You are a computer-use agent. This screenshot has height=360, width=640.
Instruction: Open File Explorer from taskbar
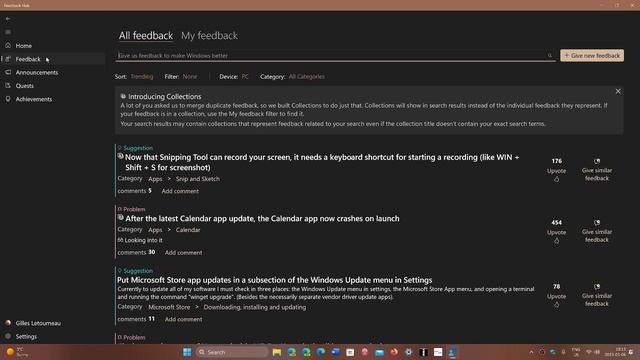pyautogui.click(x=277, y=352)
